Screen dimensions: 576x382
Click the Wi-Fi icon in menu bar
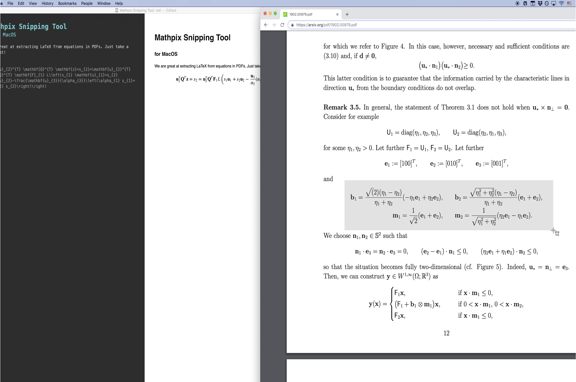coord(561,3)
